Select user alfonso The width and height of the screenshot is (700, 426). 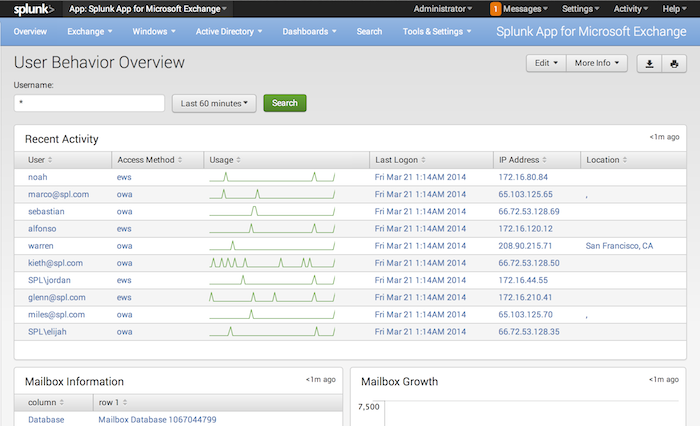coord(42,228)
